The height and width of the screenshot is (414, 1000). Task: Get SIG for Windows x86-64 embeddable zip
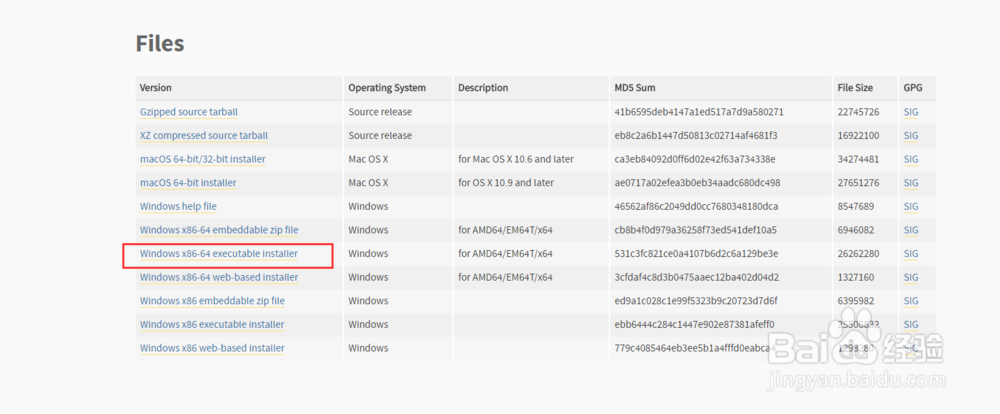tap(910, 230)
